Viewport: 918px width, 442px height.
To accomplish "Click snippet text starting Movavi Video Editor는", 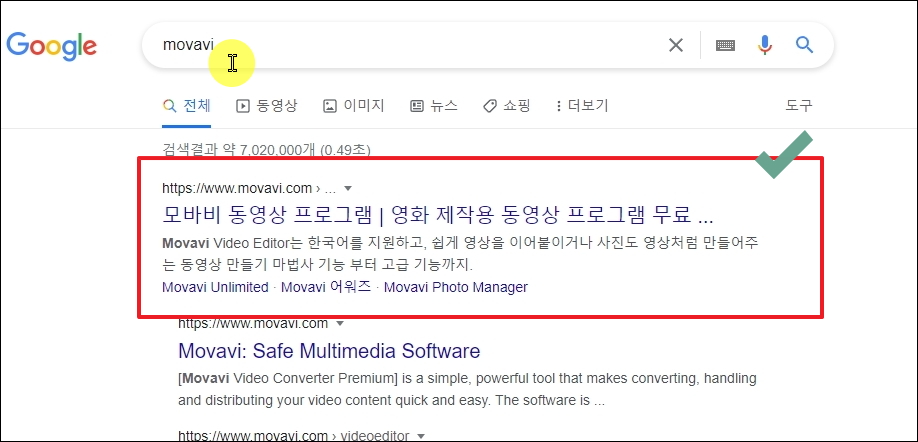I will (460, 253).
